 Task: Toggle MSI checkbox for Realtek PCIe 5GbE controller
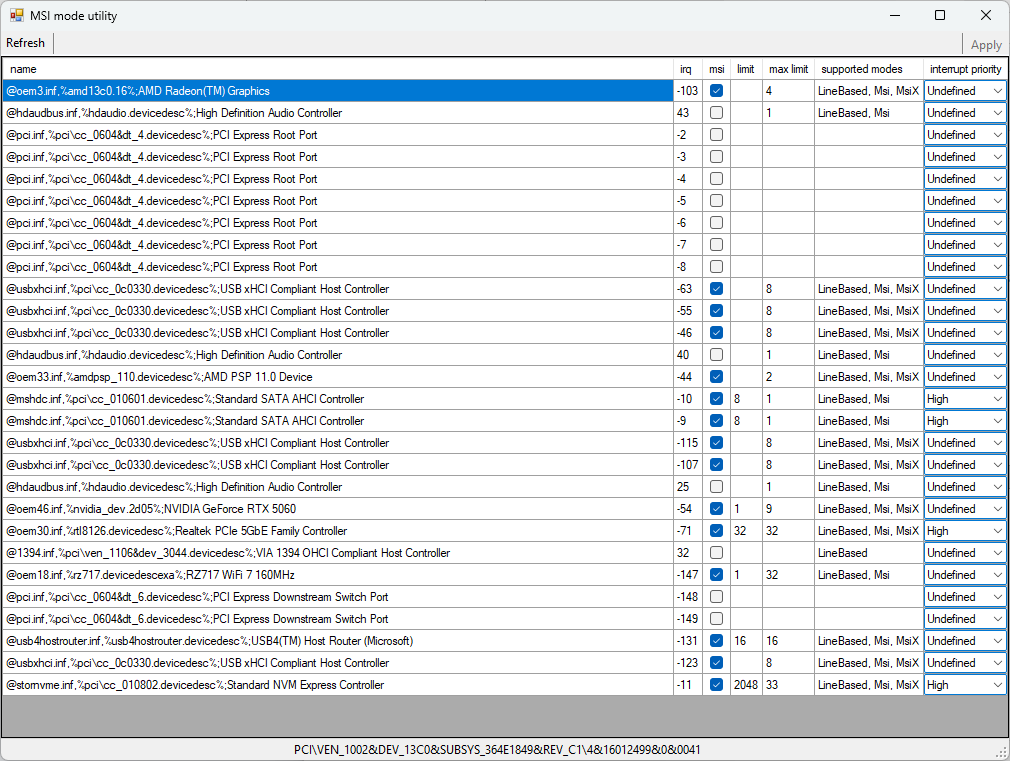coord(716,531)
